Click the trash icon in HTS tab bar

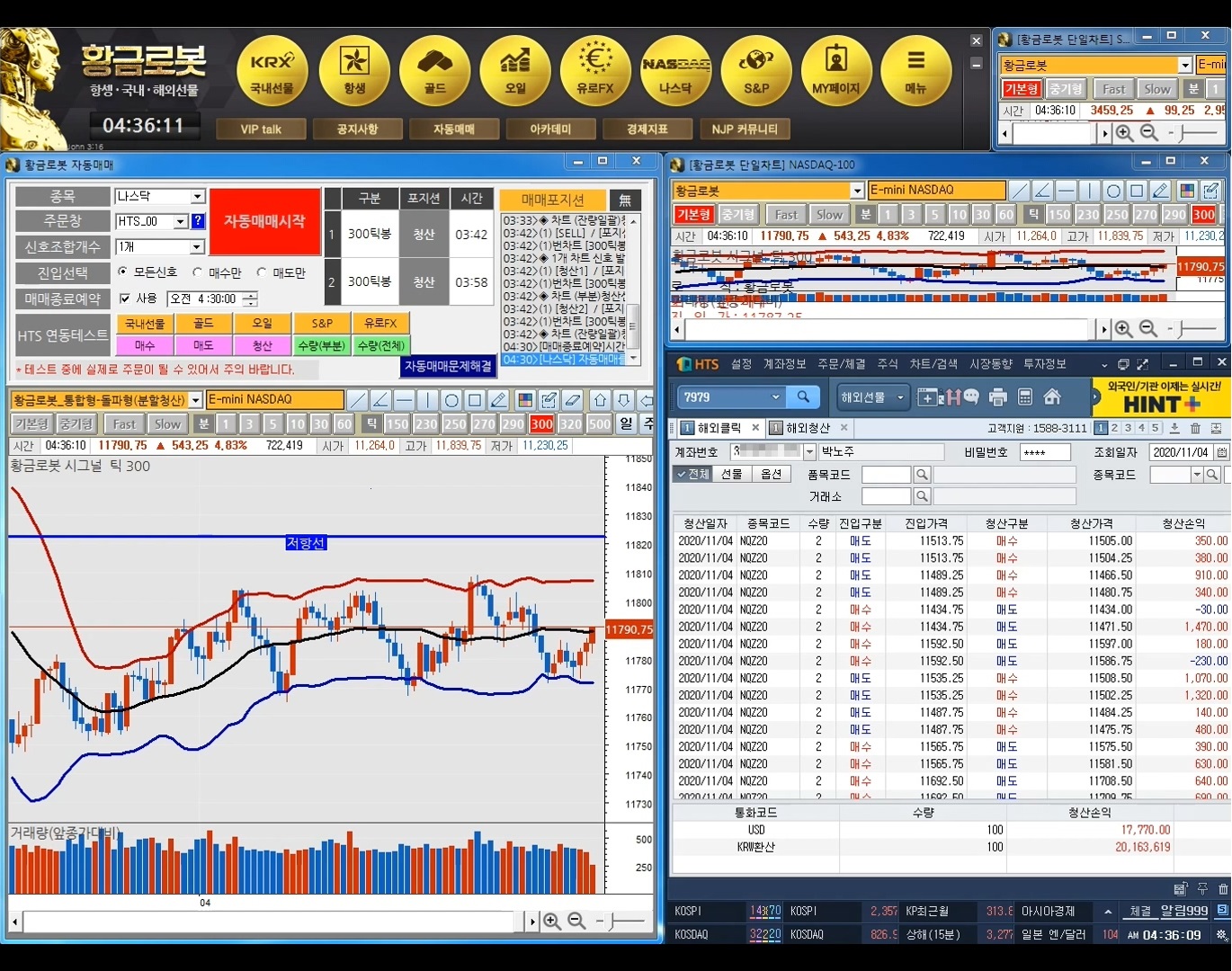click(x=1195, y=428)
